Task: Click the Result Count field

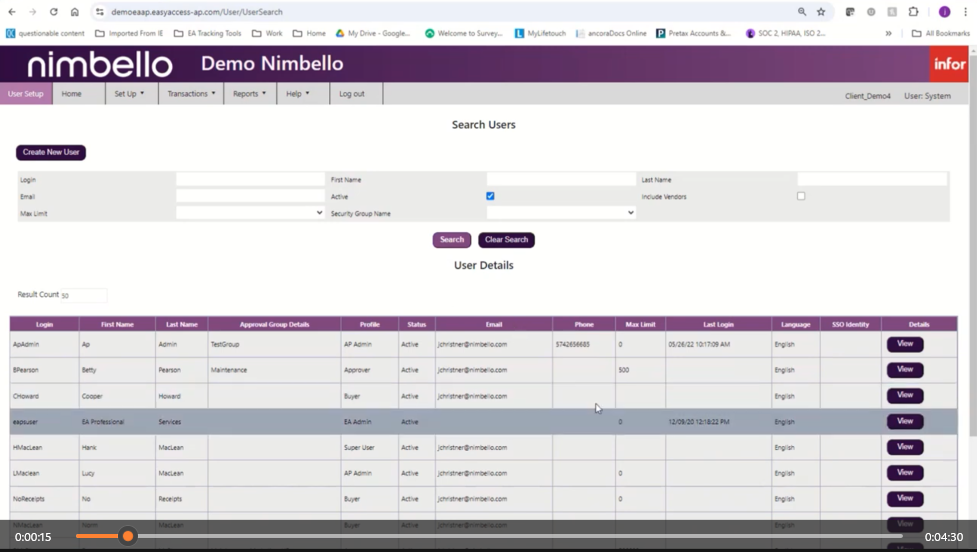Action: (x=83, y=295)
